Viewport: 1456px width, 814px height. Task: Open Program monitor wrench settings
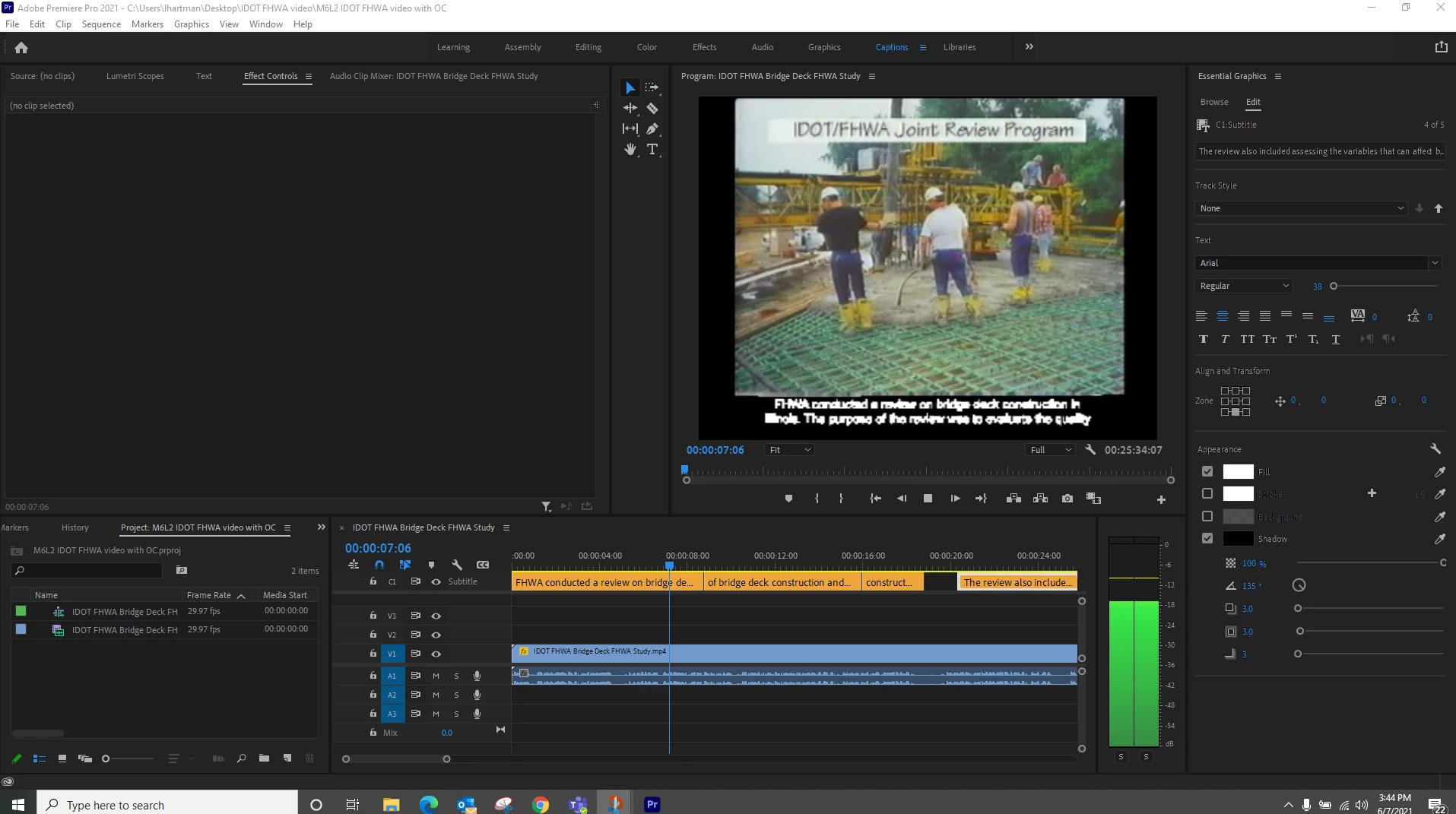[1090, 450]
